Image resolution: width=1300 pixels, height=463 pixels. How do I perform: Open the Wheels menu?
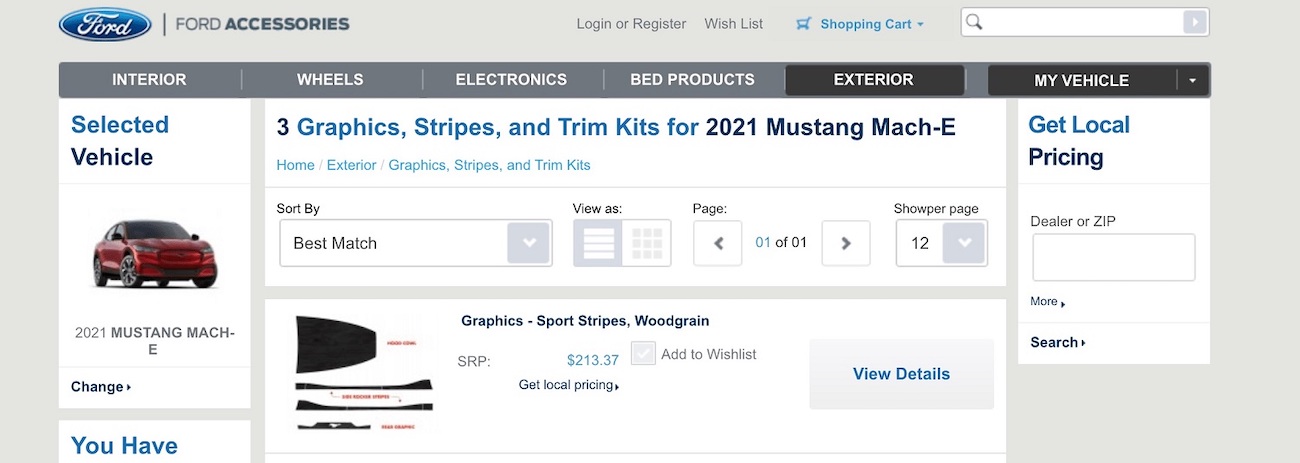pyautogui.click(x=330, y=80)
